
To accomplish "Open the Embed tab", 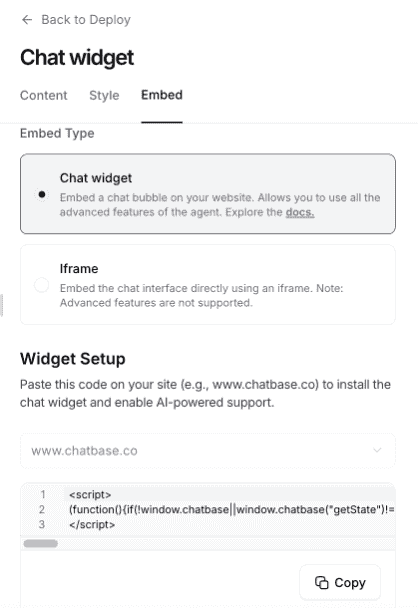I will [x=162, y=95].
